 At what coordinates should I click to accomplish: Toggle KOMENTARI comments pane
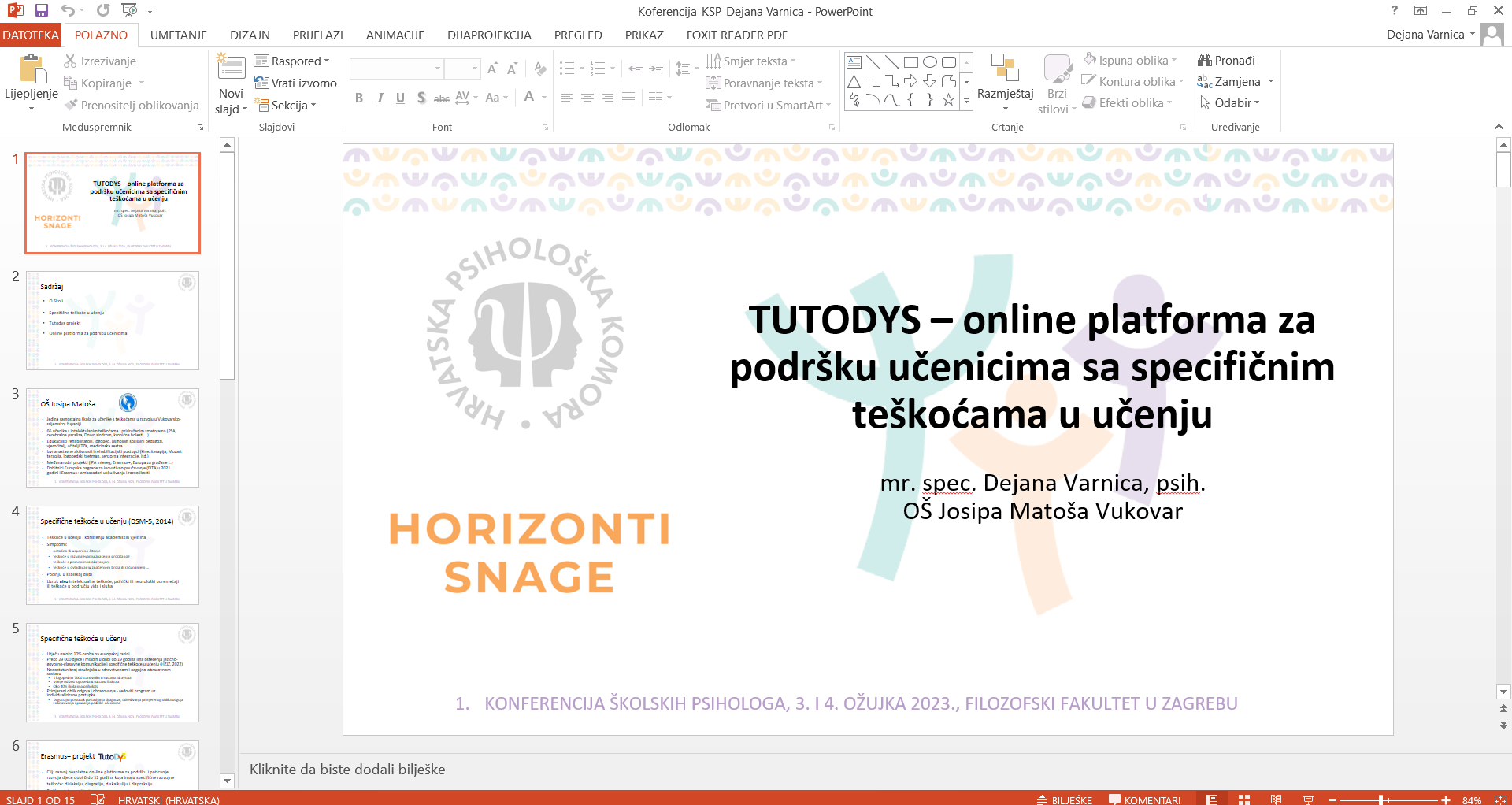1144,799
